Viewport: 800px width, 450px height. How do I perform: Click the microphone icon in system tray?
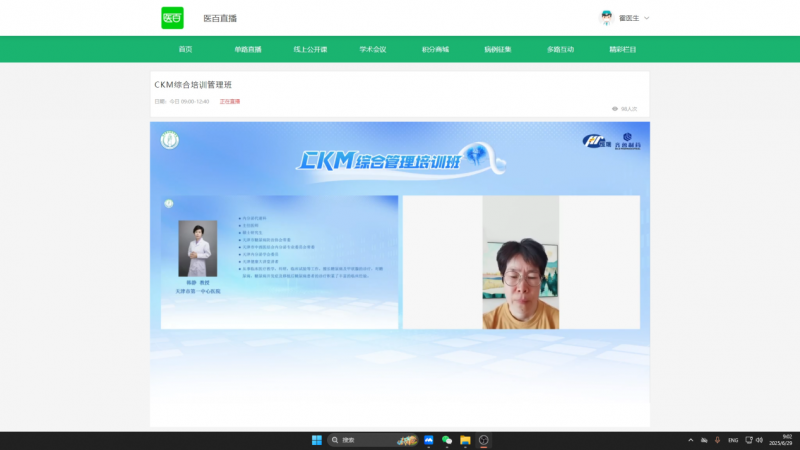click(717, 440)
